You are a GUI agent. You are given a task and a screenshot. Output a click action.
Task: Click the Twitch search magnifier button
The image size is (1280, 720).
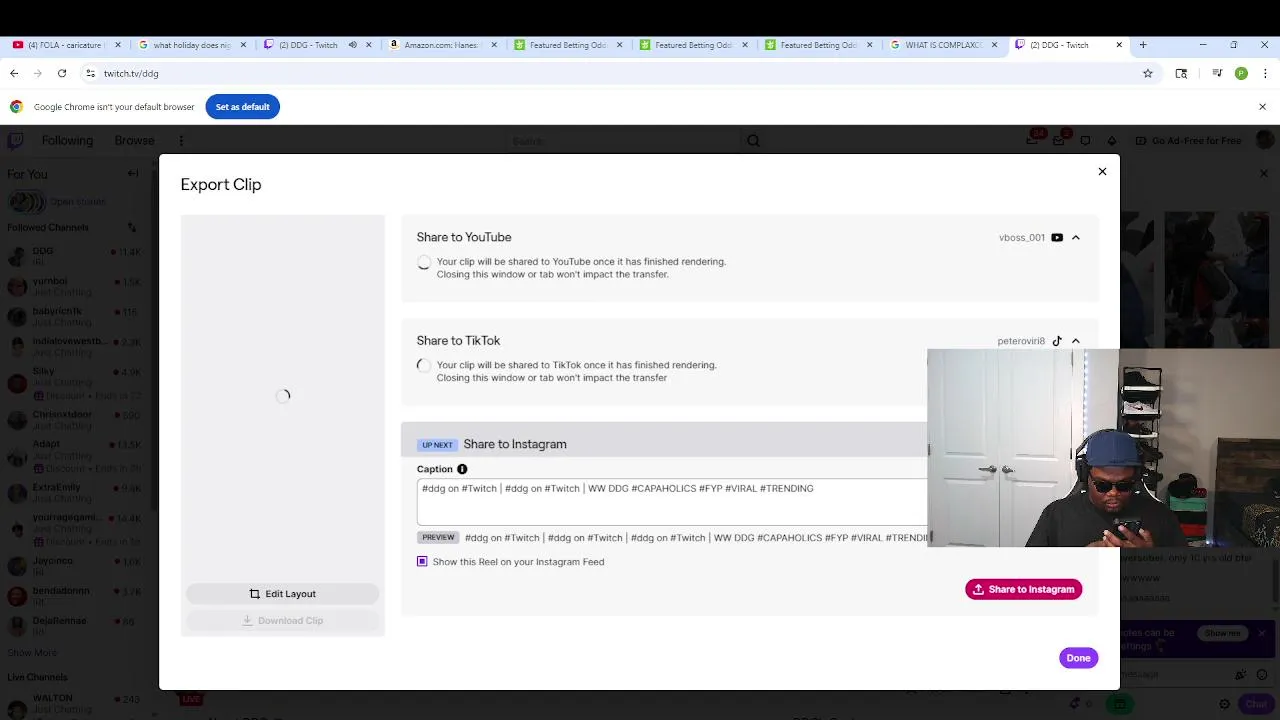coord(753,141)
